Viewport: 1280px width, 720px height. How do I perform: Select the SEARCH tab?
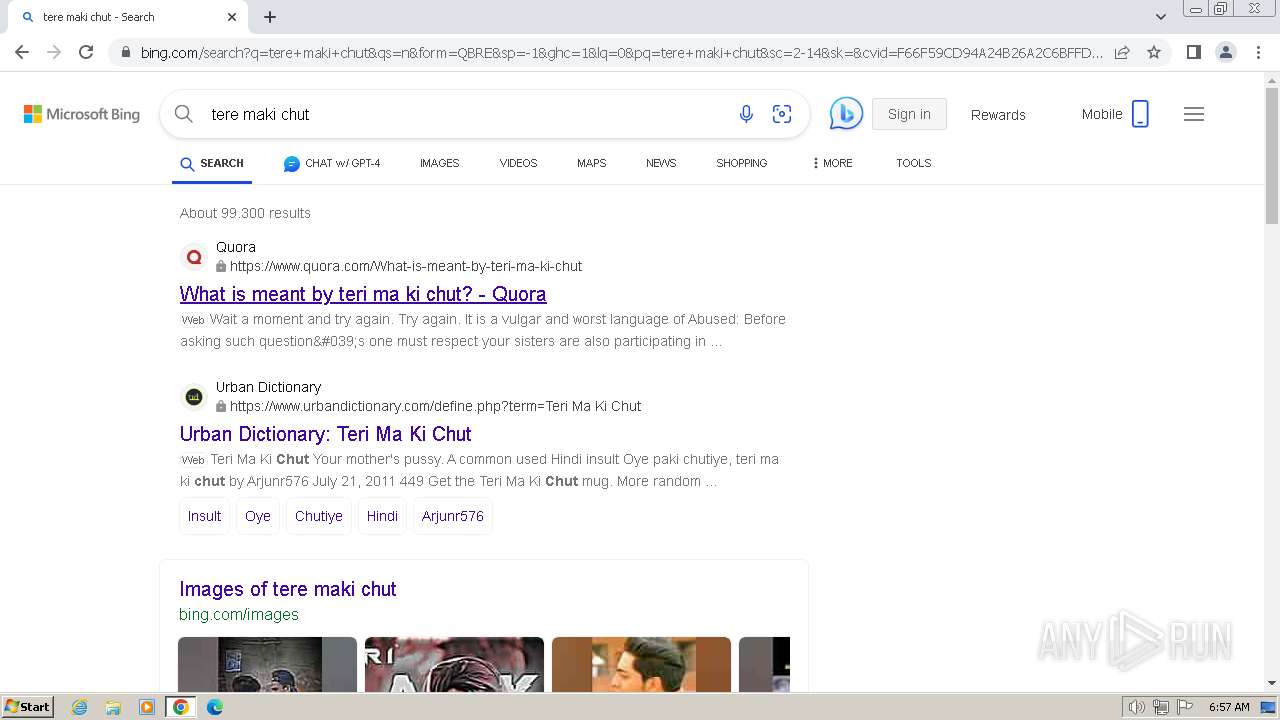tap(212, 163)
